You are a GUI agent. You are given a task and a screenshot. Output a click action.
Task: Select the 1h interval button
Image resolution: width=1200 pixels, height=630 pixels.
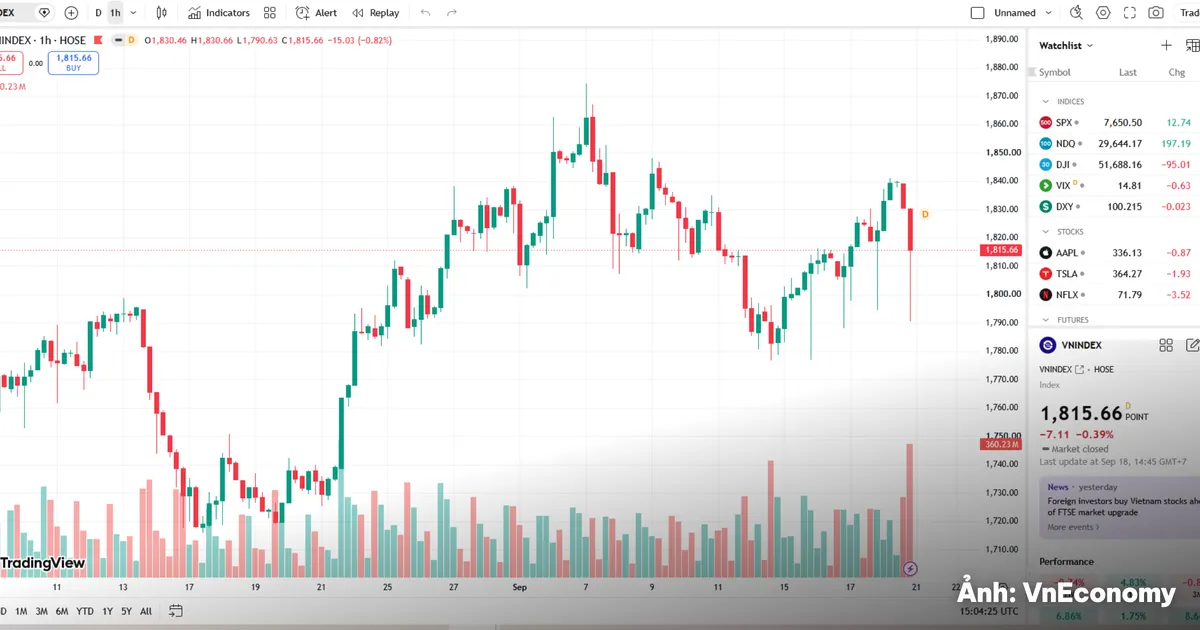pos(115,13)
